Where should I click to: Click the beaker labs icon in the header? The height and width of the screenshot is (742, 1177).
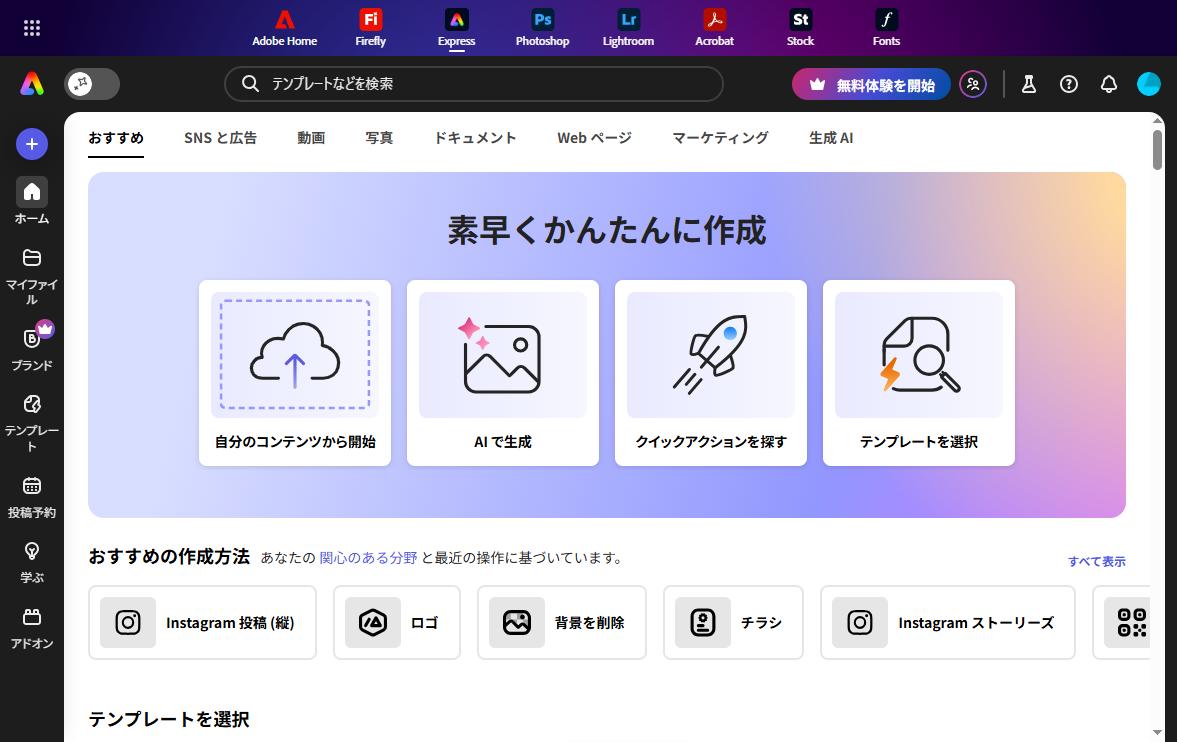pos(1028,84)
